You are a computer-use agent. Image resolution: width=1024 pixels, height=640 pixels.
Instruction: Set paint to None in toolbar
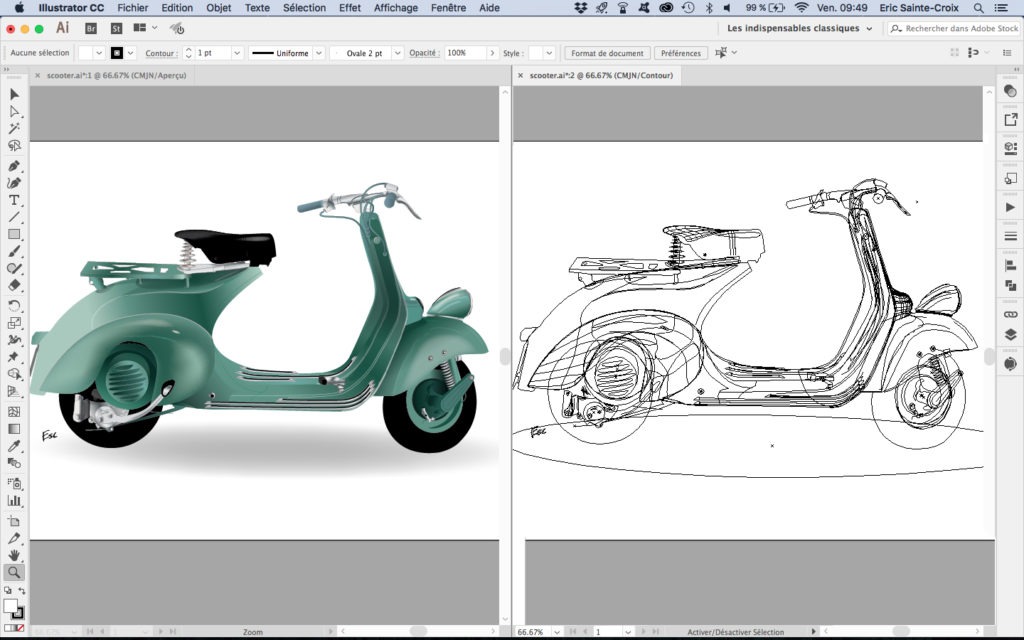[20, 628]
